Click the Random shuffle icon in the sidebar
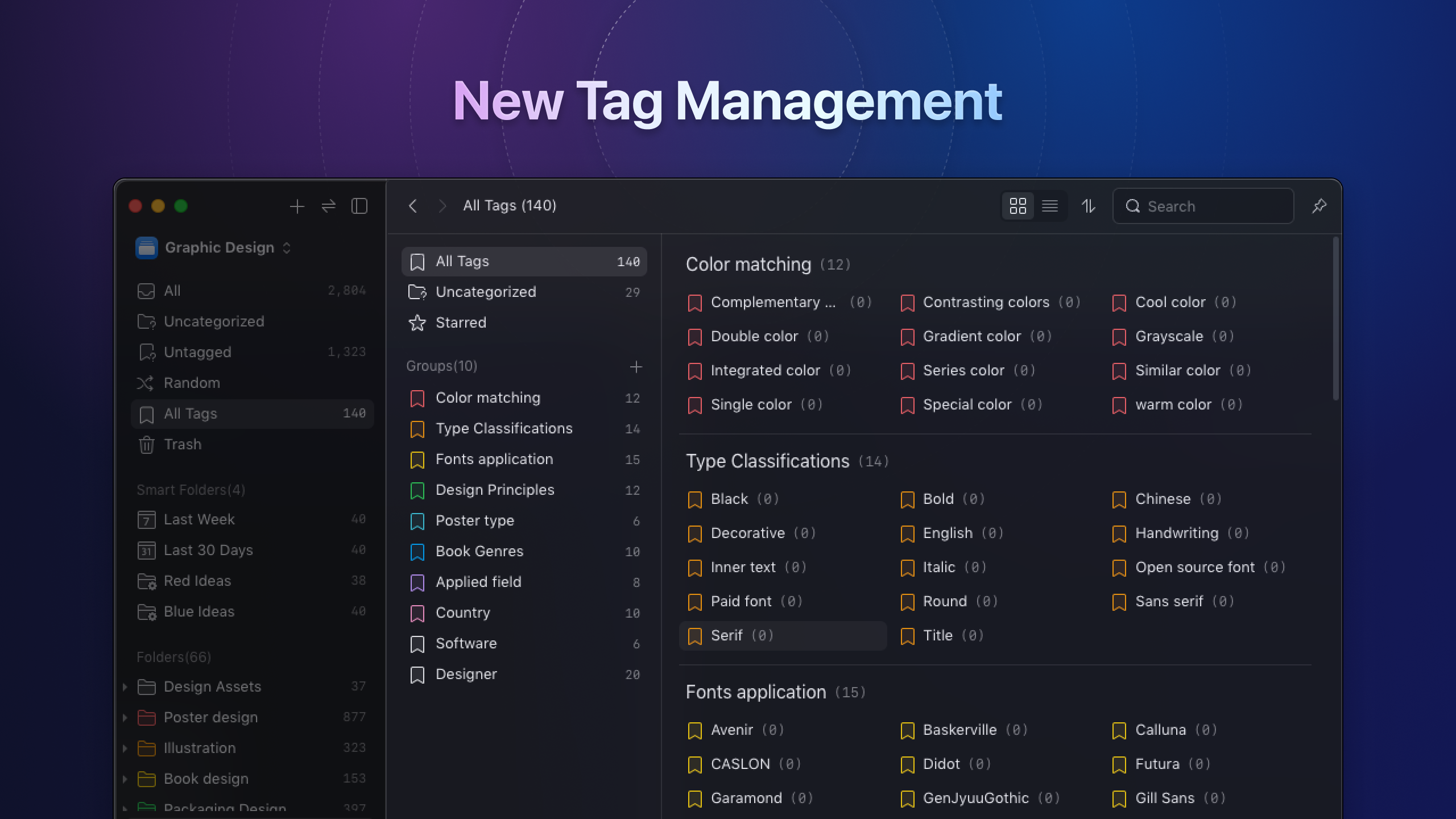Image resolution: width=1456 pixels, height=819 pixels. click(x=147, y=383)
